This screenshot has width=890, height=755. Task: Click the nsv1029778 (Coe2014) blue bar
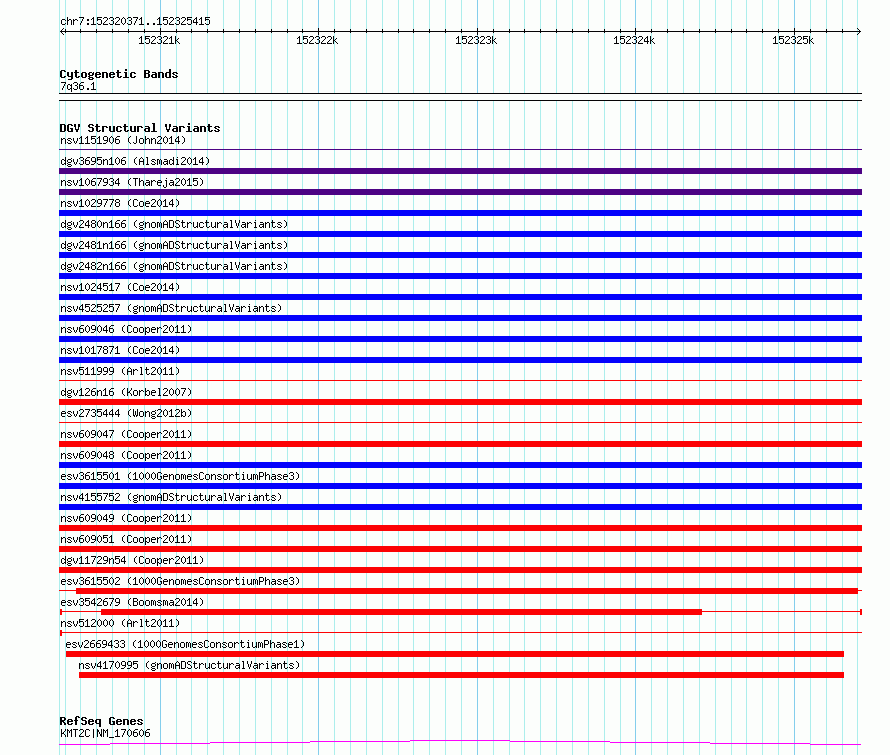[460, 213]
